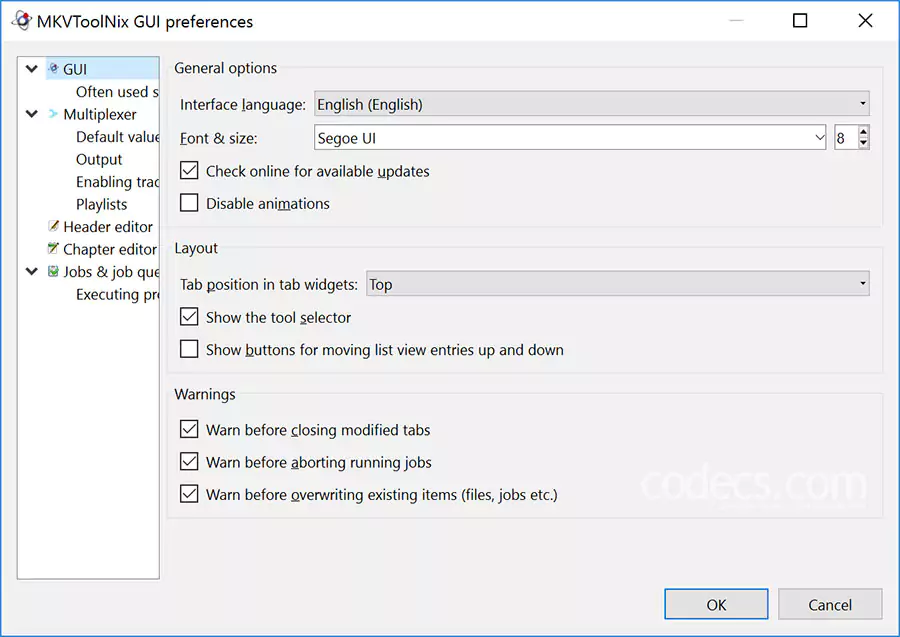Click the Cancel button

tap(830, 604)
